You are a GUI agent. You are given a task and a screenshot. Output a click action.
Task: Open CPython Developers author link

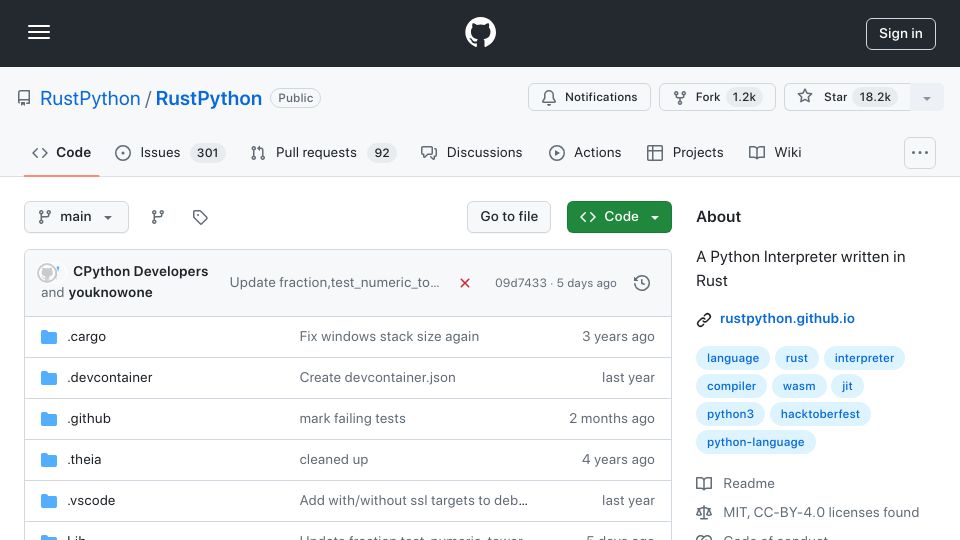coord(140,271)
